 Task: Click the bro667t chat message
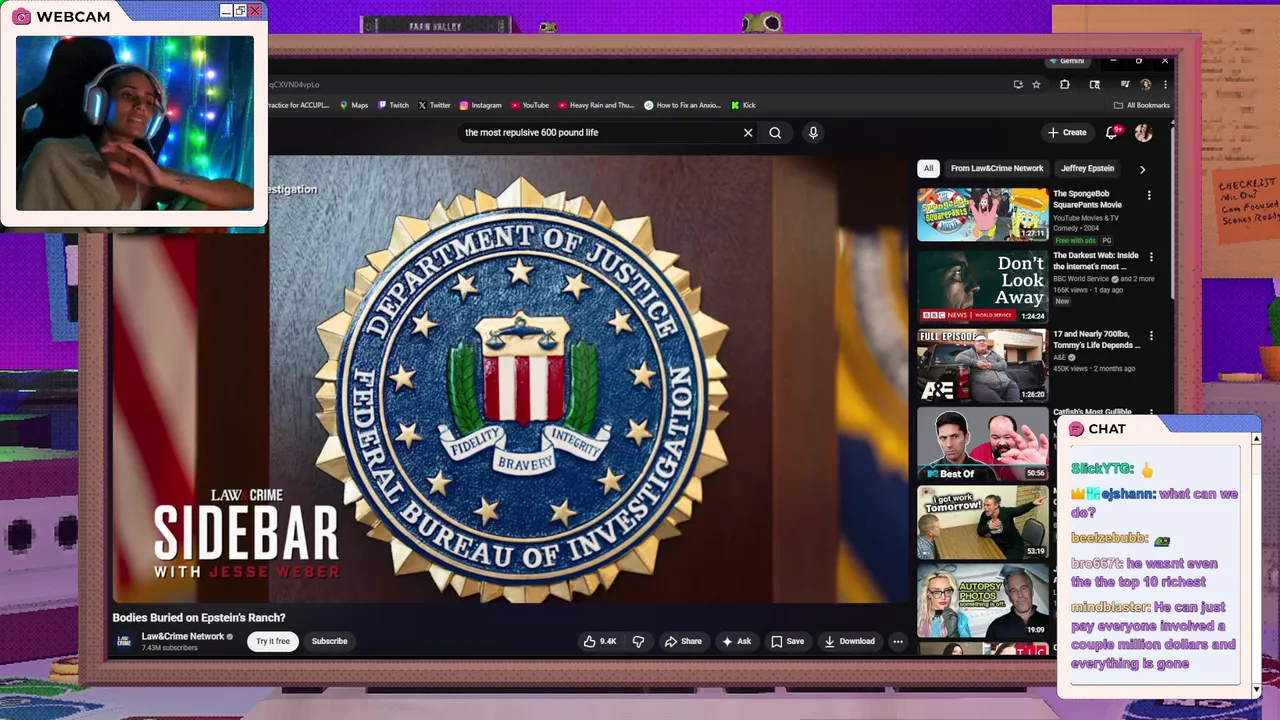(1145, 572)
